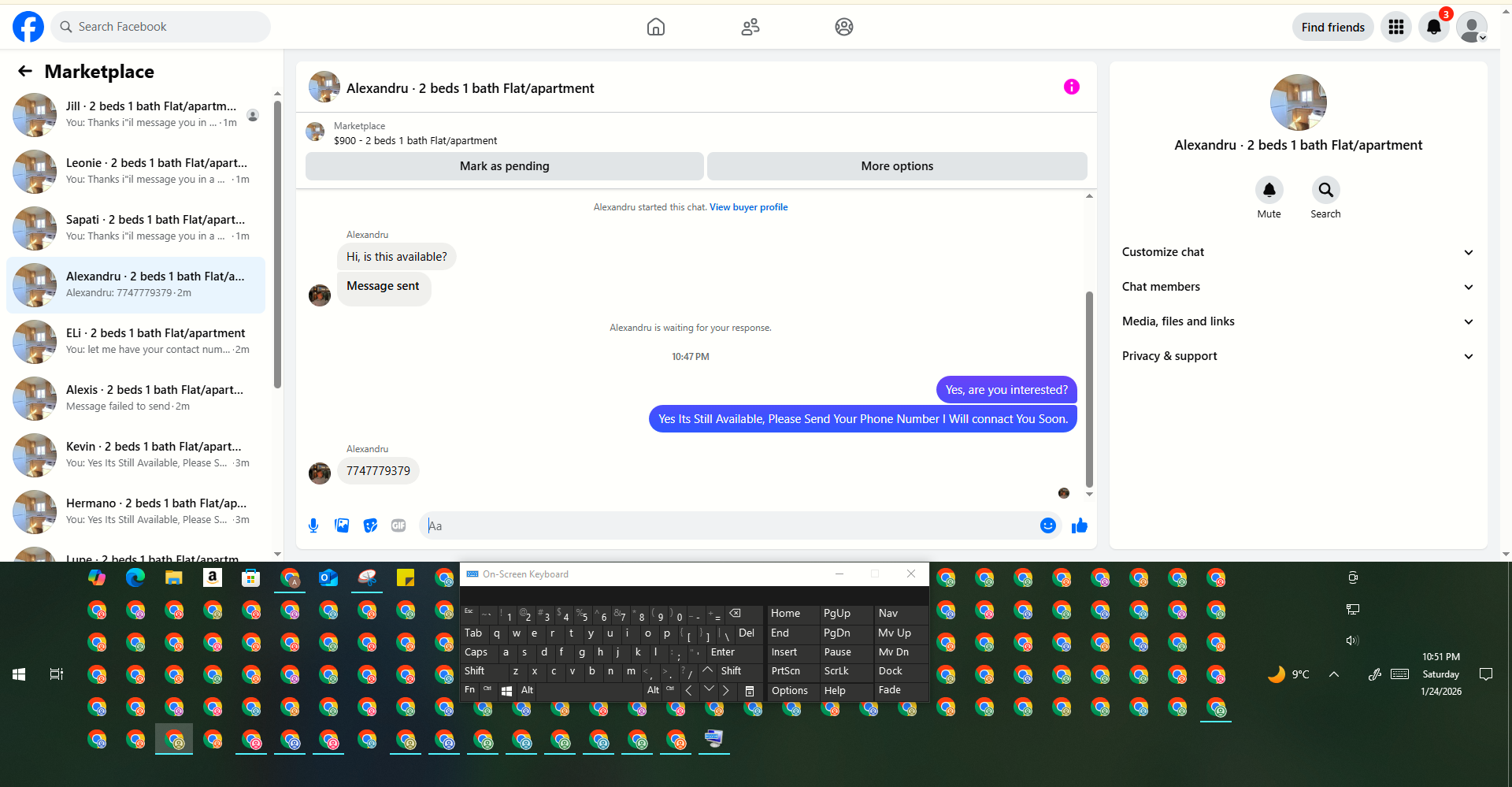
Task: Open Leonie's conversation in the list
Action: coord(135,171)
